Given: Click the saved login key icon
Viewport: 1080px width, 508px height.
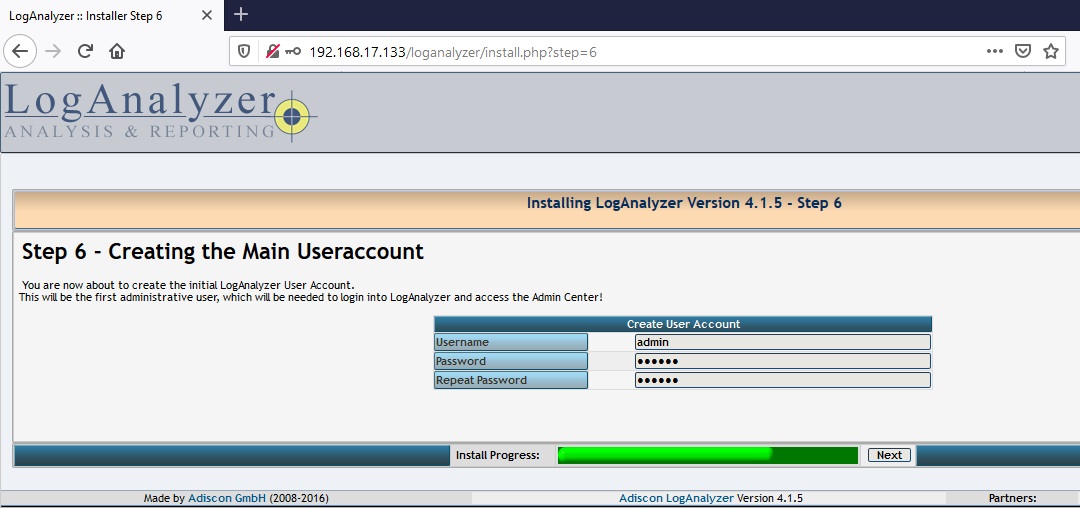Looking at the screenshot, I should point(293,51).
